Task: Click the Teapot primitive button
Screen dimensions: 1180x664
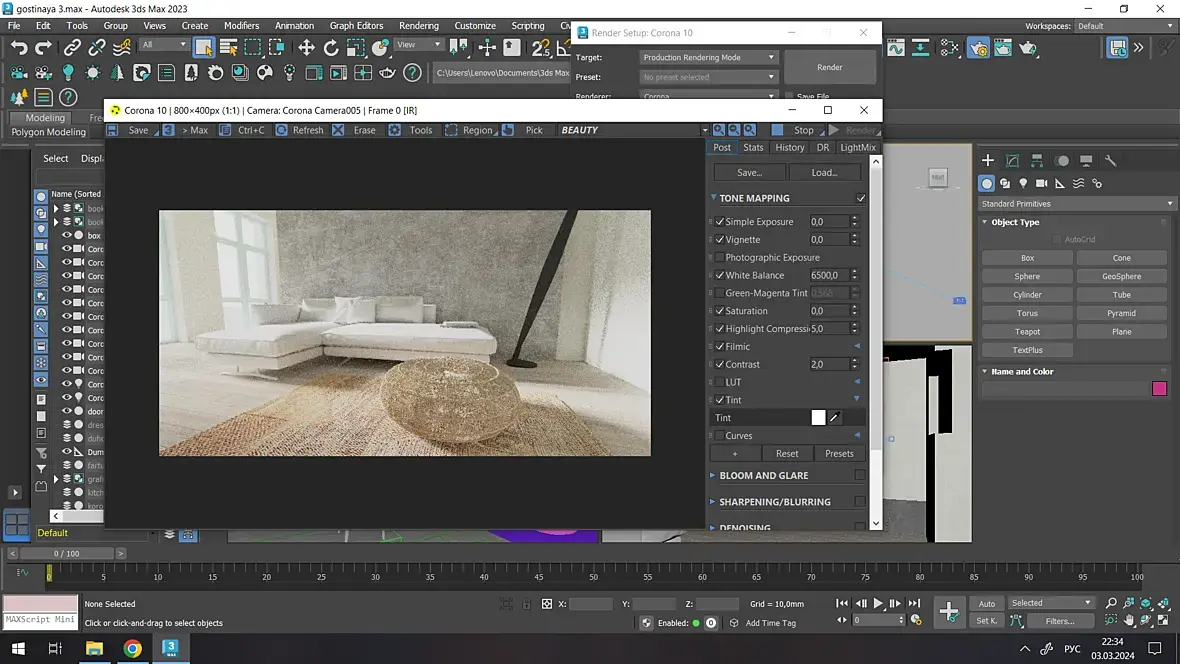Action: 1027,332
